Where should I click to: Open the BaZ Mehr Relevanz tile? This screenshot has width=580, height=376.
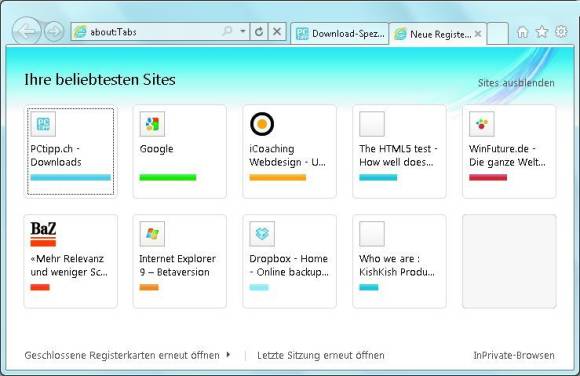[70, 261]
